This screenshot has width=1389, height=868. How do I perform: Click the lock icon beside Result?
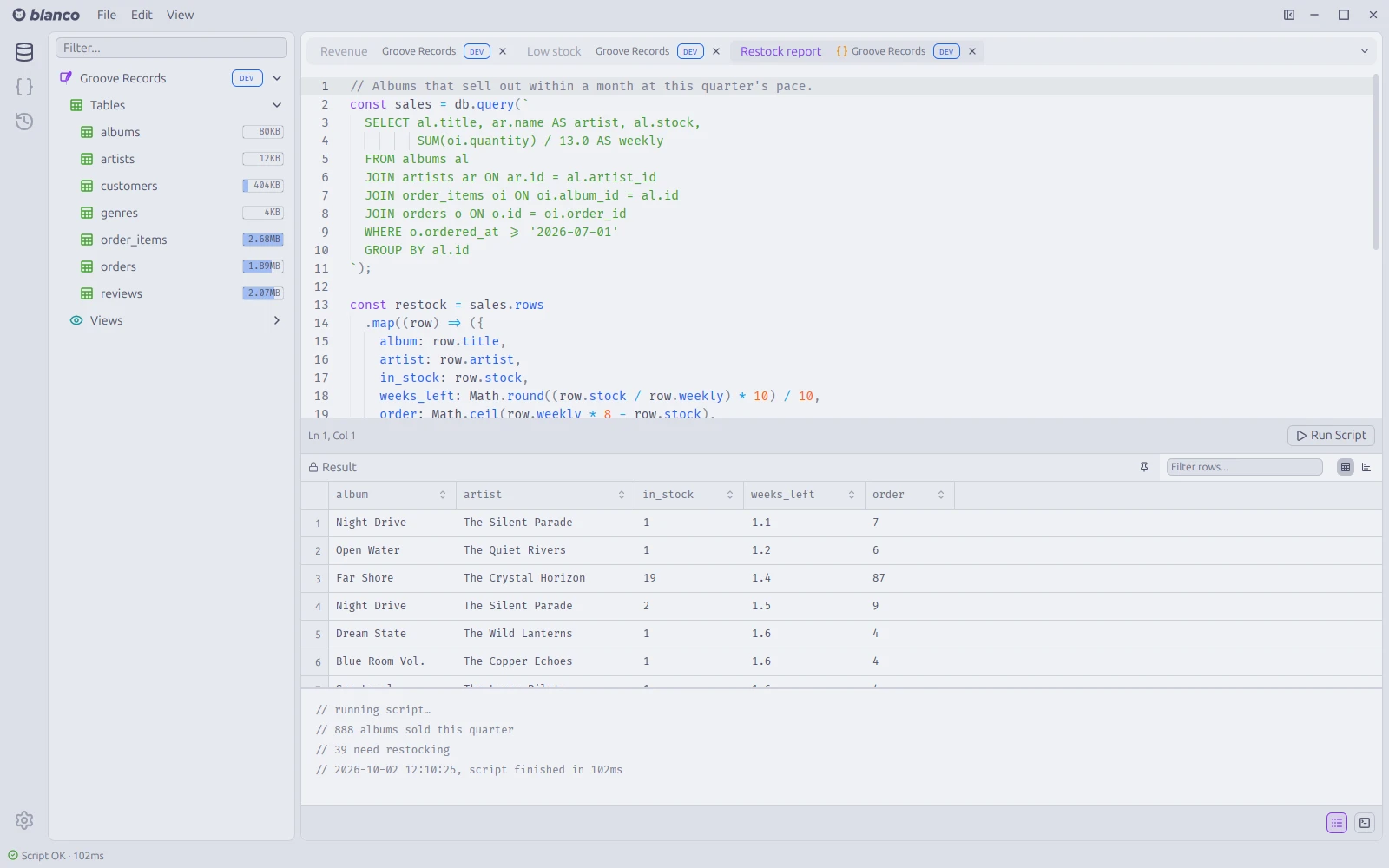(313, 467)
